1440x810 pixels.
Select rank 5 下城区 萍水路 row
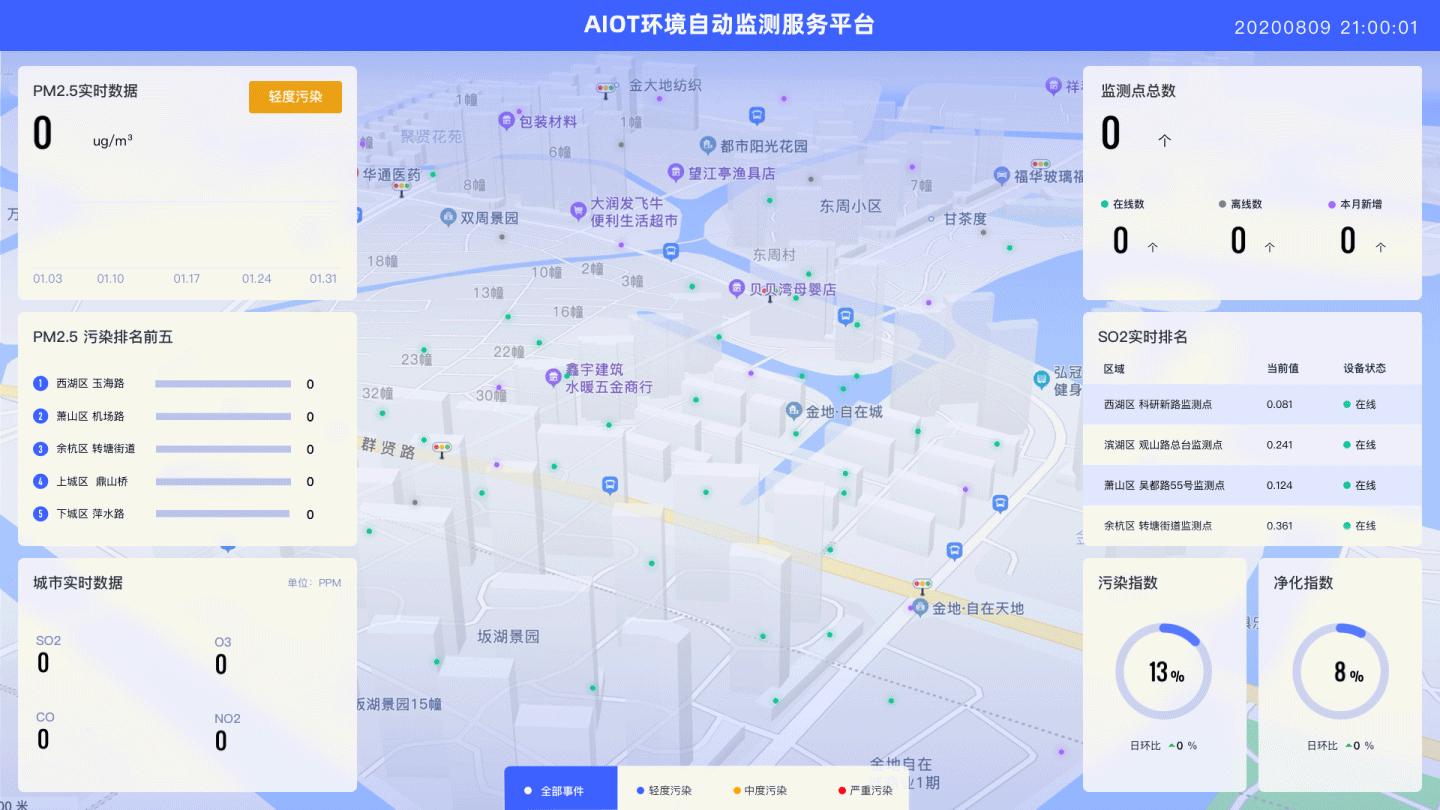coord(174,514)
